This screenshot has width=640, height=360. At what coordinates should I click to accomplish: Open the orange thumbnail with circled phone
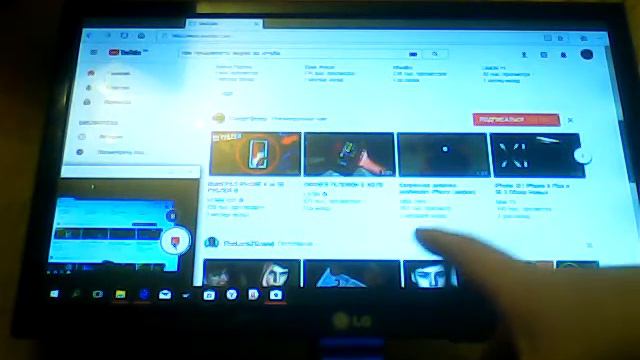[x=256, y=154]
